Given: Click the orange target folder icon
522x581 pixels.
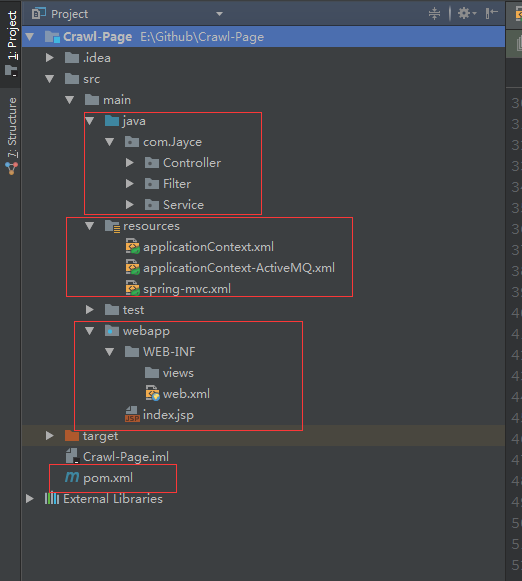Looking at the screenshot, I should point(72,436).
